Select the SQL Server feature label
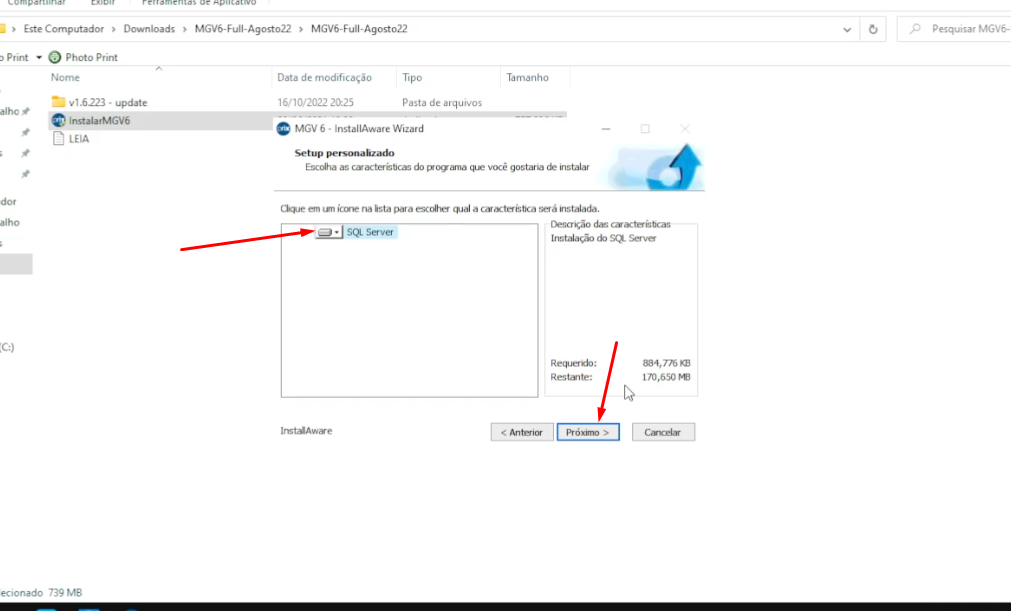 coord(370,232)
